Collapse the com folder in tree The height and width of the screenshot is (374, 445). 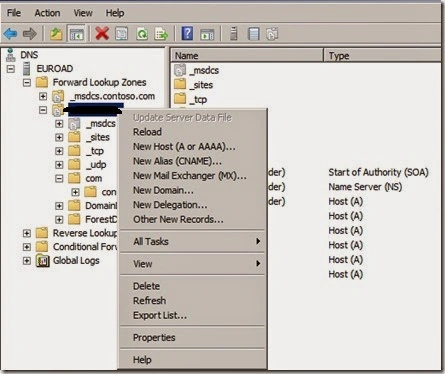[x=59, y=179]
